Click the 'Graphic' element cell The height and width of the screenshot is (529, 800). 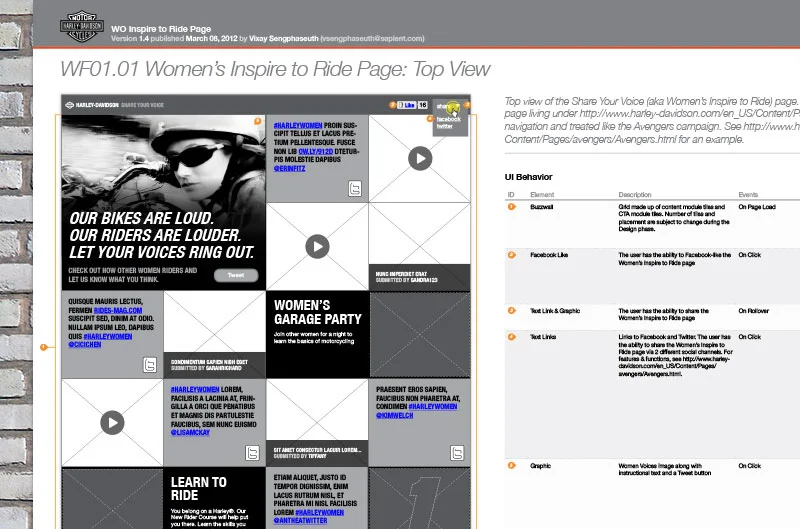coord(540,466)
